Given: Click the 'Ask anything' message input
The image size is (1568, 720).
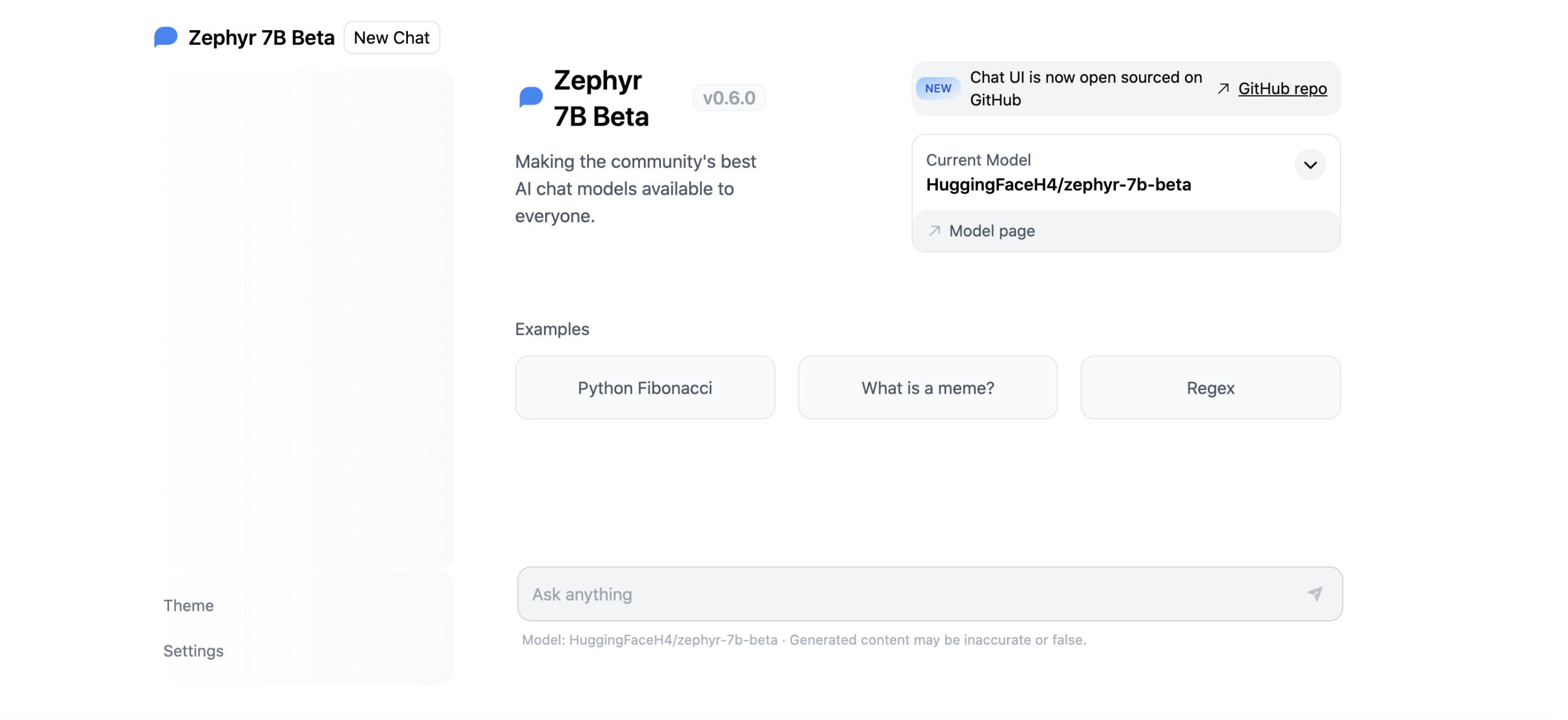Looking at the screenshot, I should 907,594.
